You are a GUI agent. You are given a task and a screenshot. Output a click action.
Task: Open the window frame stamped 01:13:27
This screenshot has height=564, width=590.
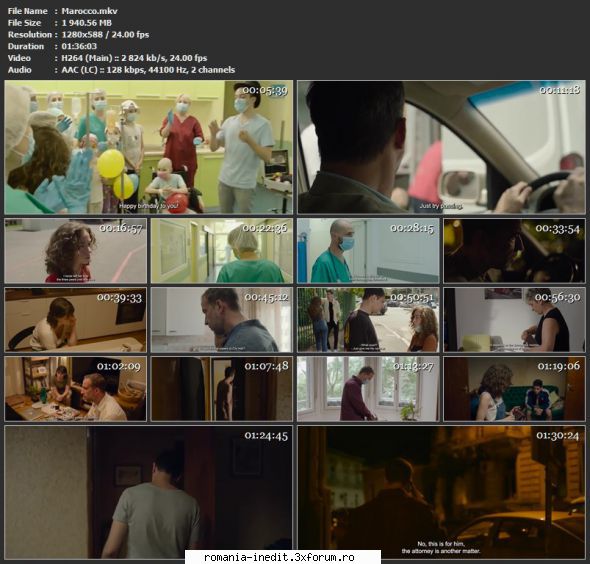(x=368, y=389)
